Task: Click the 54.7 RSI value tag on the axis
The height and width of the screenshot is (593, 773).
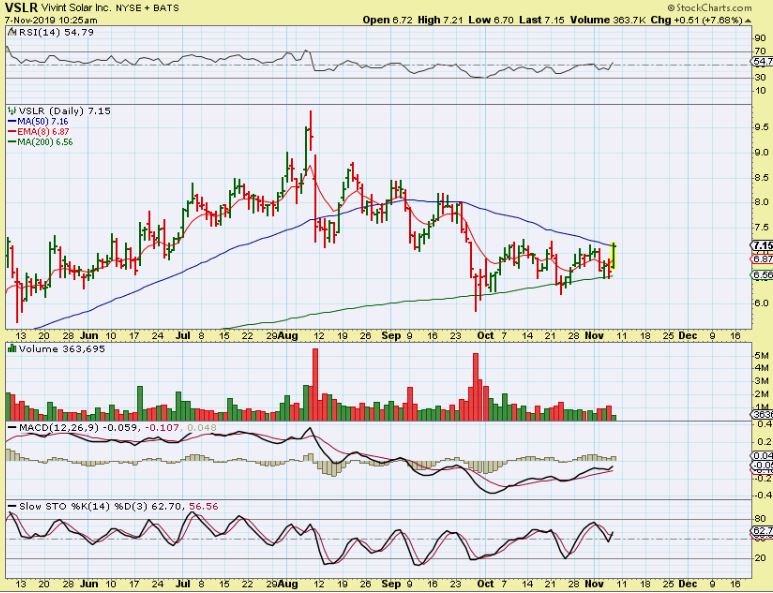Action: coord(763,62)
